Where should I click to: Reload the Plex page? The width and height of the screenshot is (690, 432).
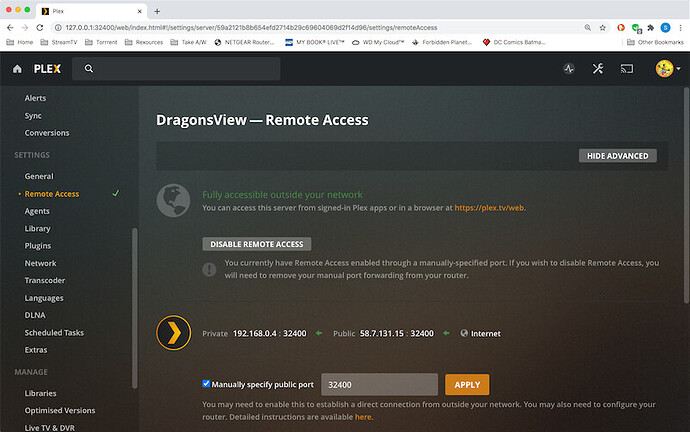click(x=40, y=28)
